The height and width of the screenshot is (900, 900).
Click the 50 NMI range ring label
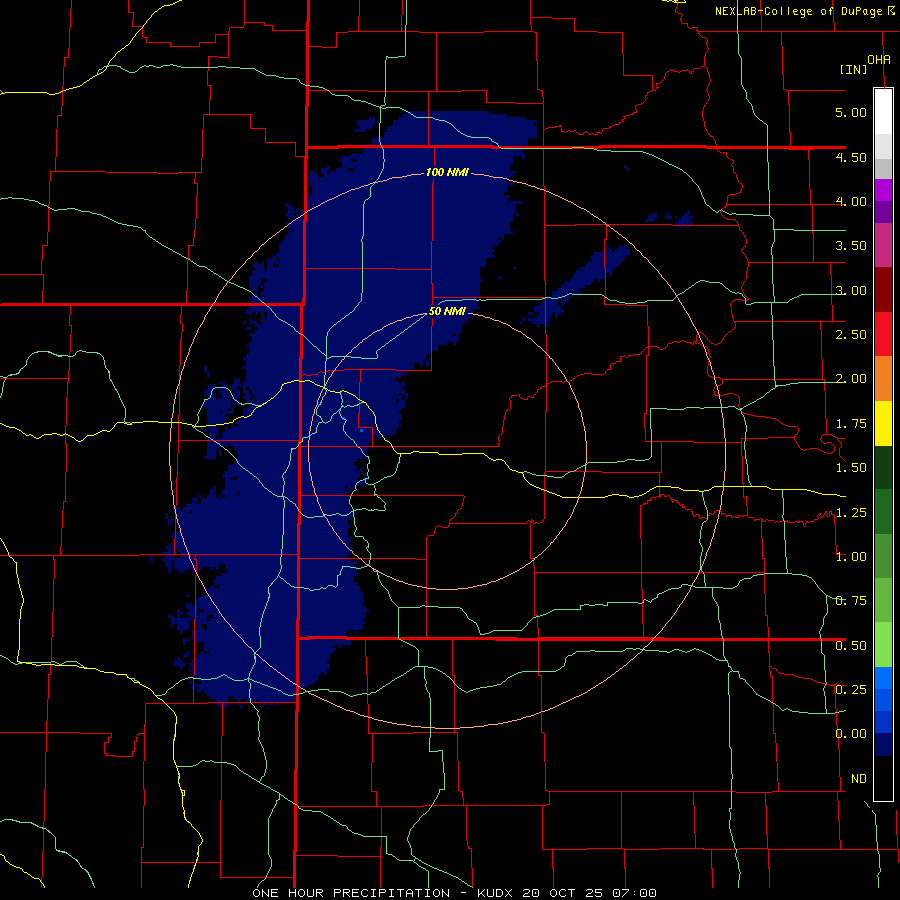pos(447,312)
